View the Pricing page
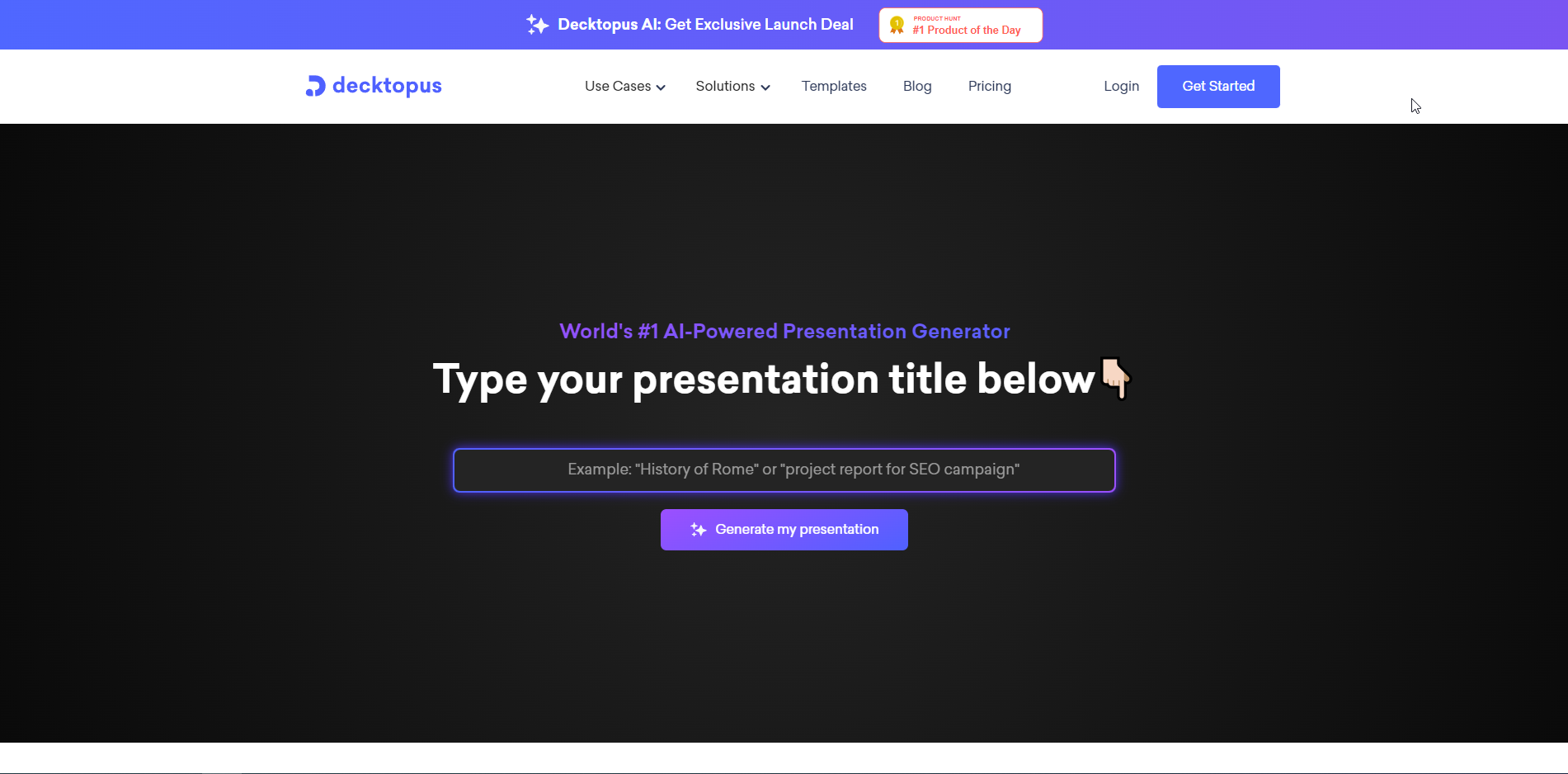1568x774 pixels. 989,86
